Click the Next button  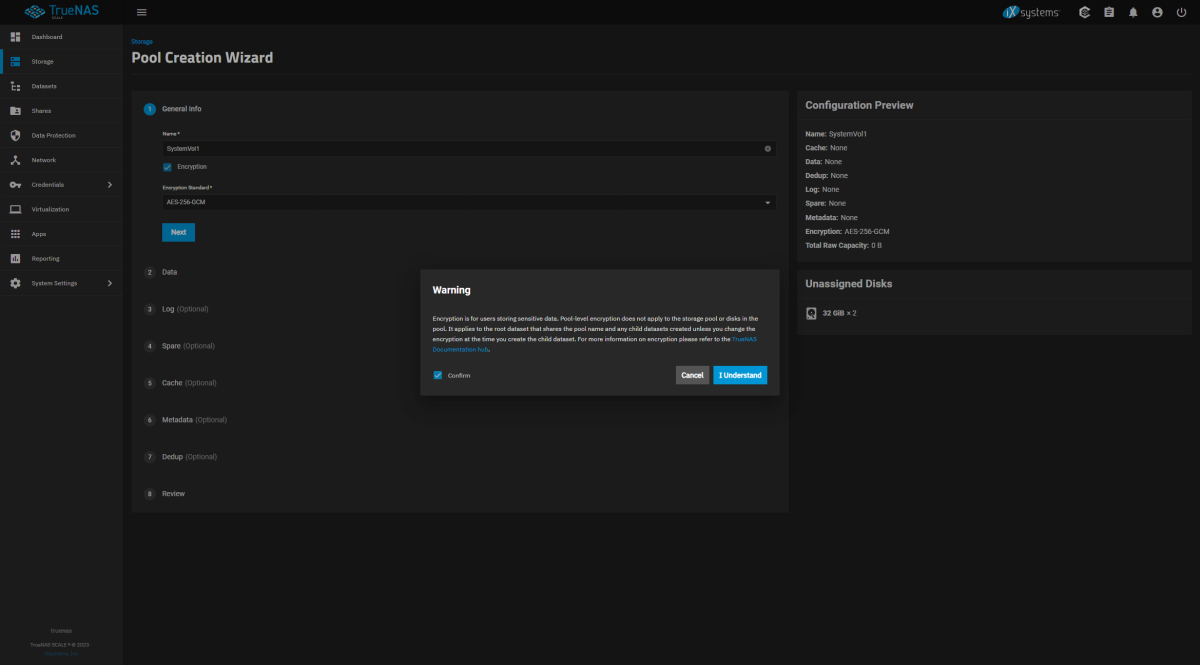tap(178, 232)
